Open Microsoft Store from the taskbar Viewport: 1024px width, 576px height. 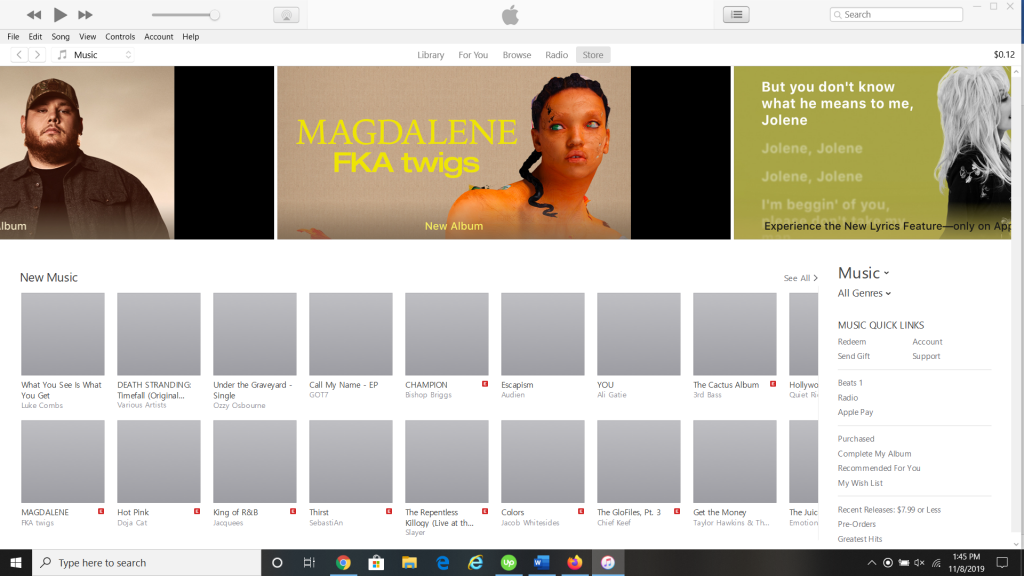pos(376,562)
